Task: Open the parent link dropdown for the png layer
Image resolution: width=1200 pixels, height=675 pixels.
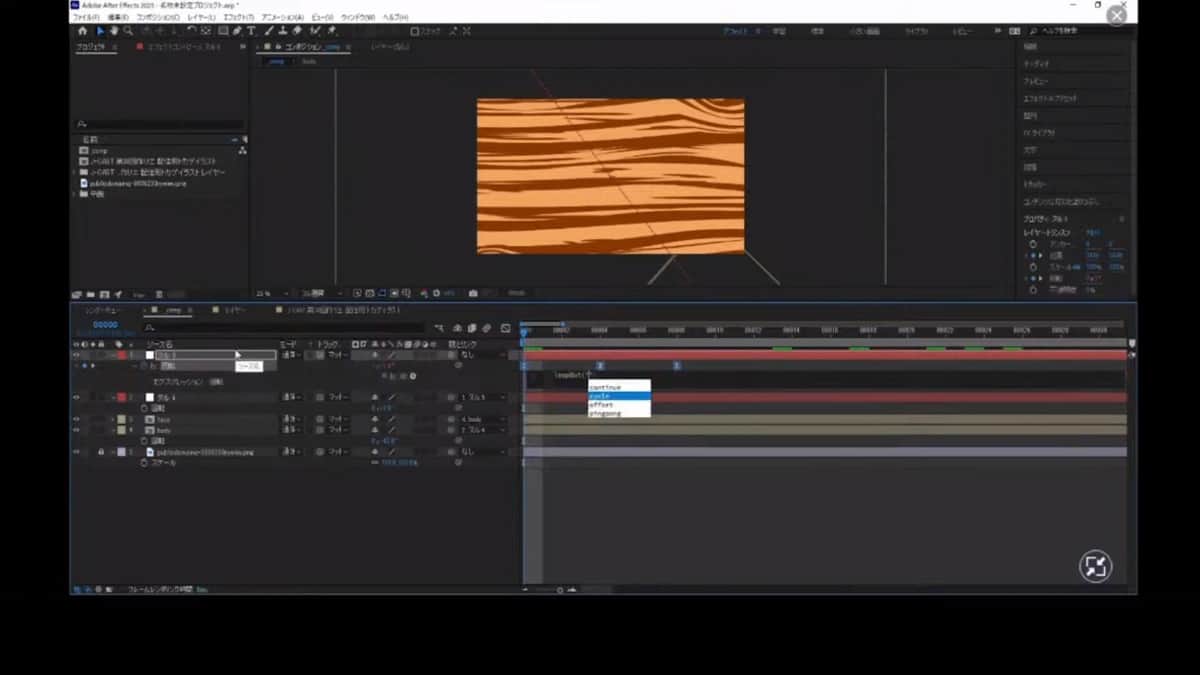Action: [482, 452]
